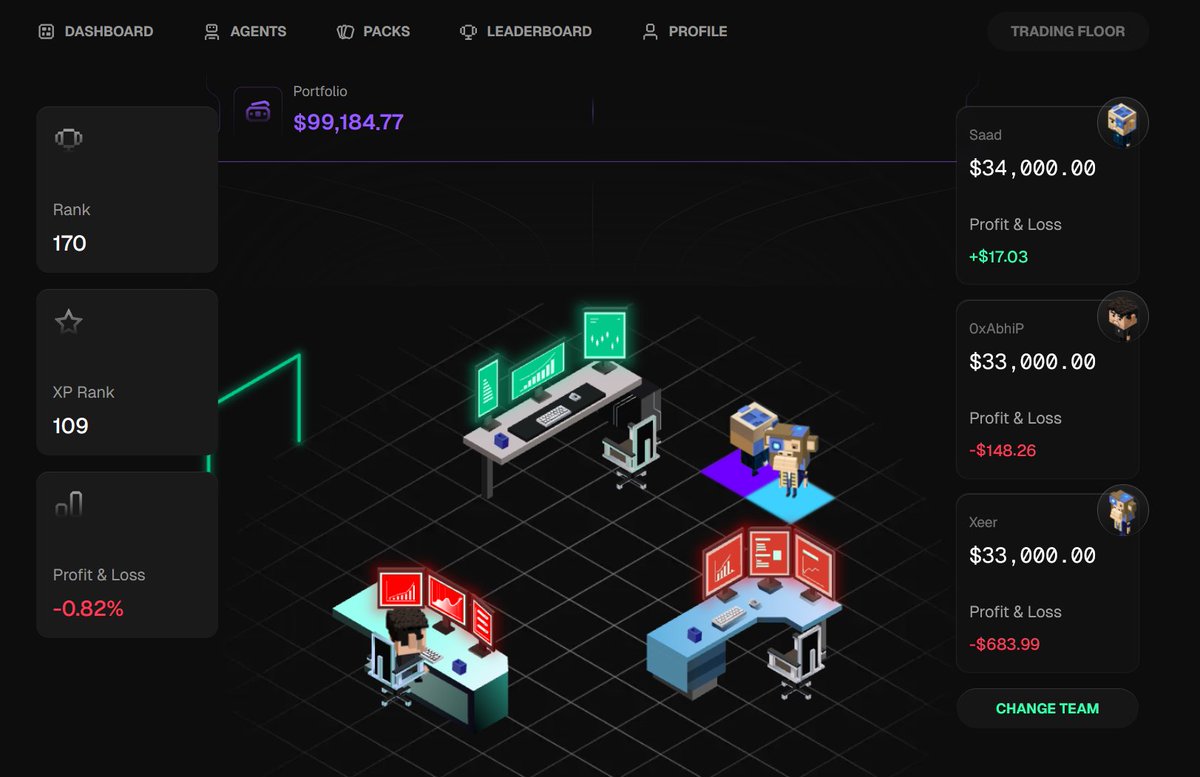Click the portfolio value $99,184.77
This screenshot has height=777, width=1200.
point(348,122)
